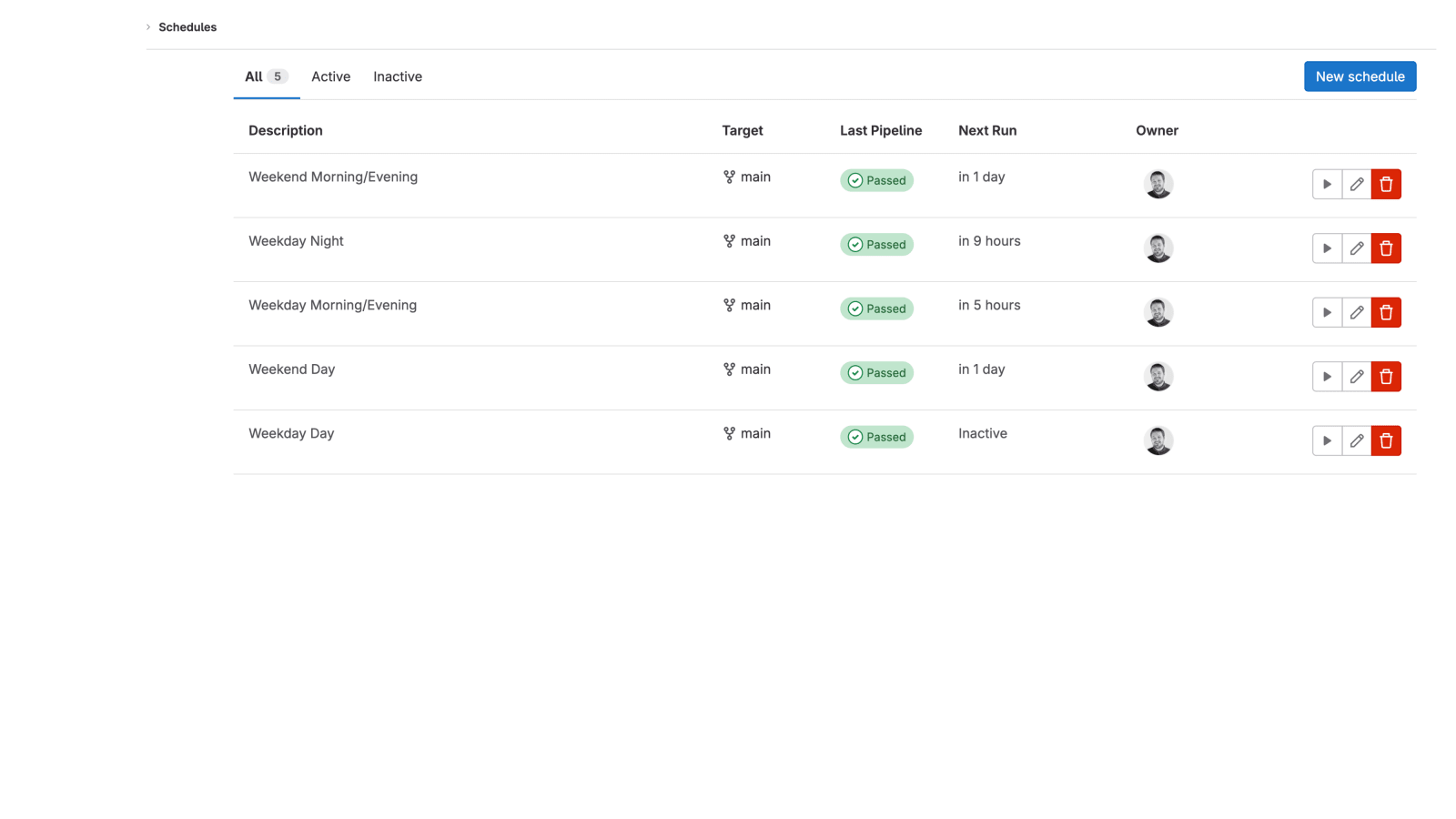Open main branch link for Weekday Morning/Evening
The image size is (1456, 819).
[755, 306]
